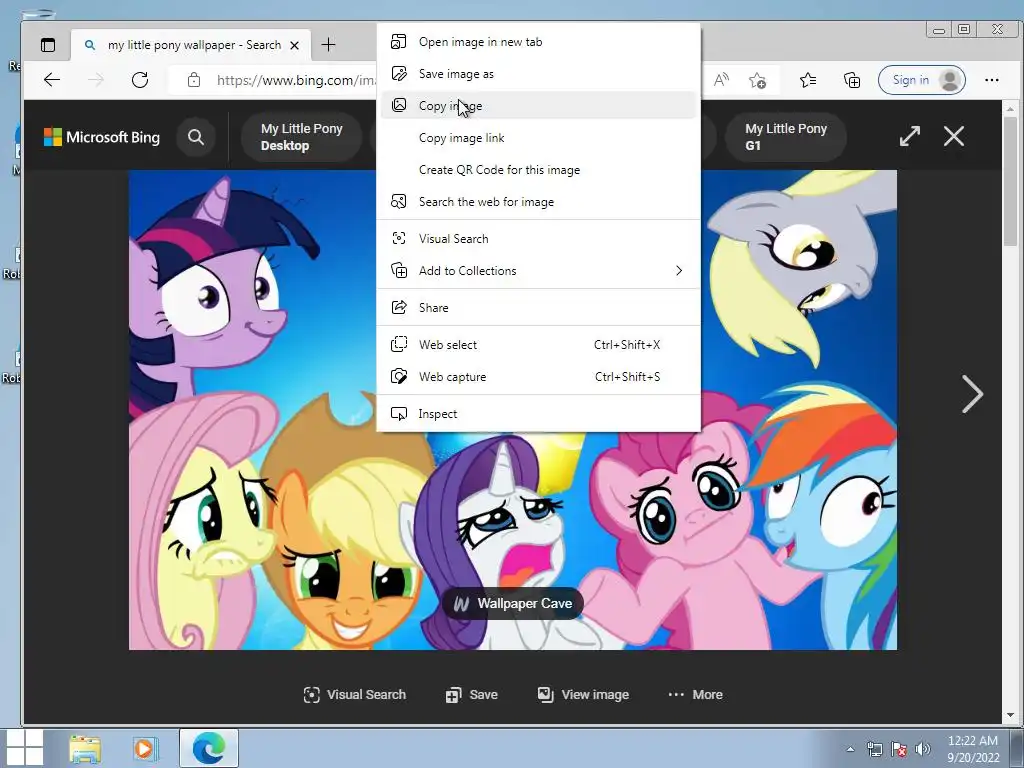Open the Wallpaper Cave source link
Viewport: 1024px width, 768px height.
[x=513, y=603]
